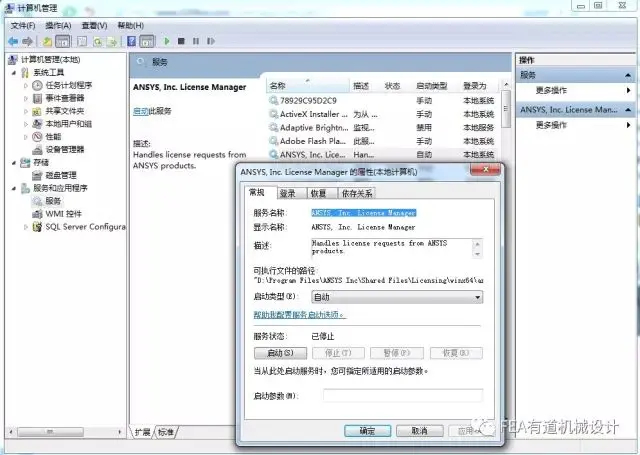This screenshot has height=455, width=640.
Task: Select Device Manager (设备管理器) icon
Action: pos(37,150)
